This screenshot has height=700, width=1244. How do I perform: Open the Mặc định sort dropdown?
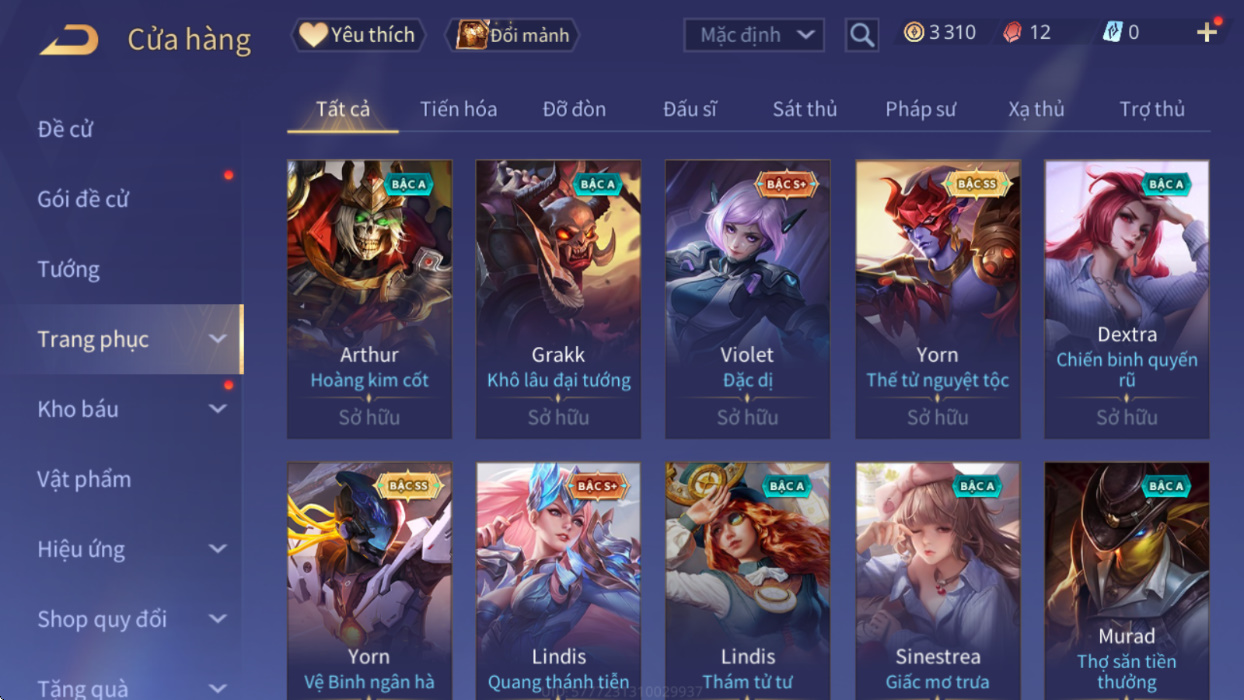tap(754, 35)
